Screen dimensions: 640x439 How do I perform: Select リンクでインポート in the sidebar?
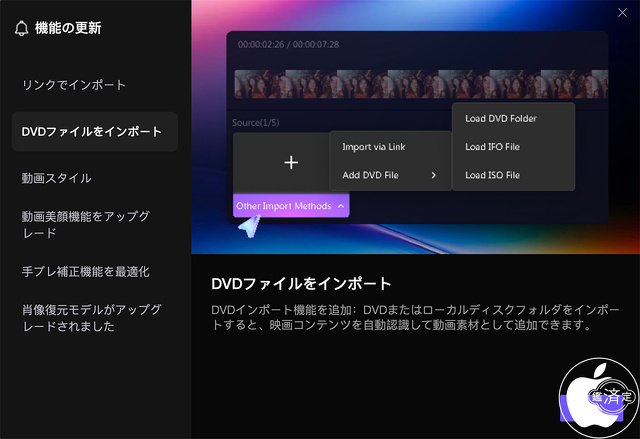click(74, 85)
